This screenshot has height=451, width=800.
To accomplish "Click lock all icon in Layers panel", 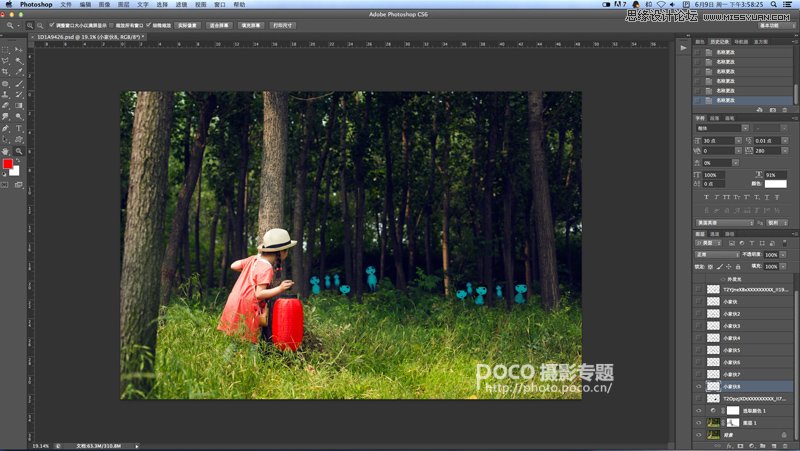I will point(738,267).
